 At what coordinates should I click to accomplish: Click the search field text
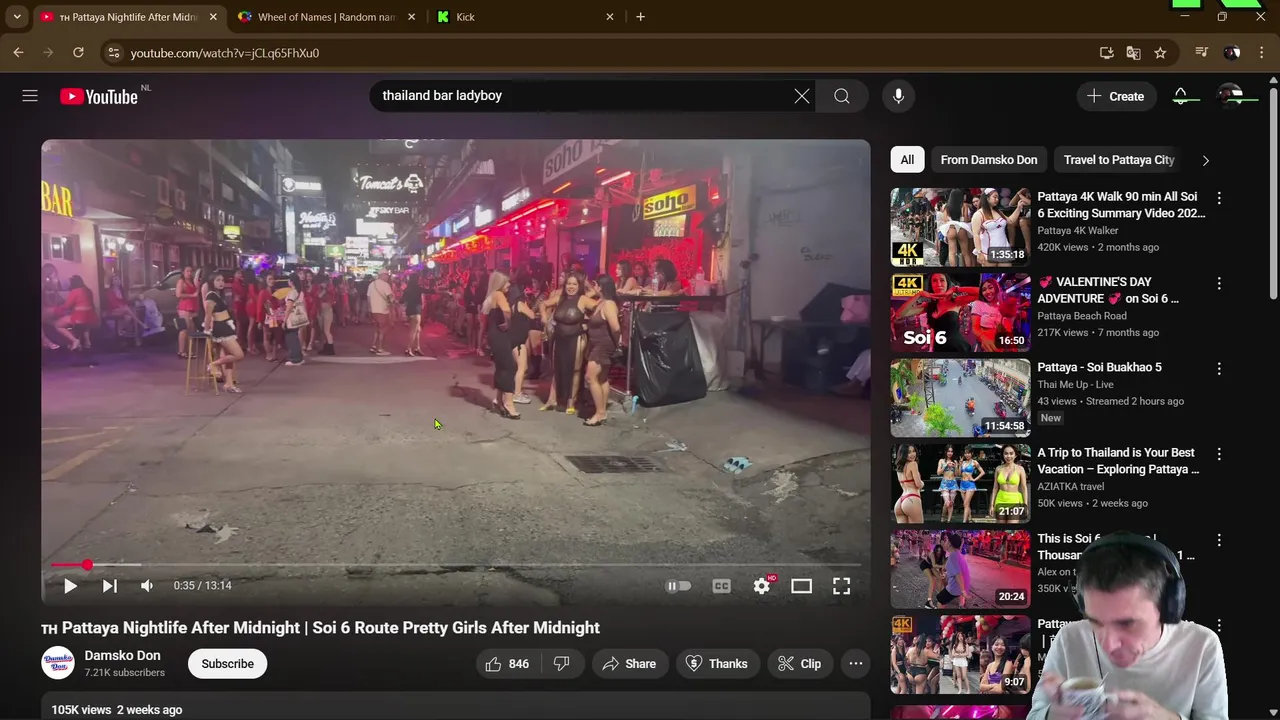pos(442,96)
